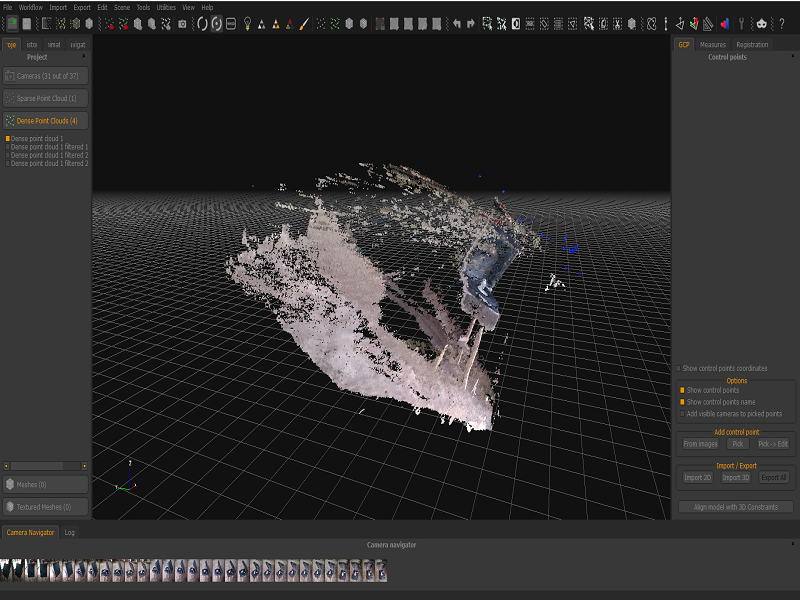Click the Pick button

click(738, 444)
